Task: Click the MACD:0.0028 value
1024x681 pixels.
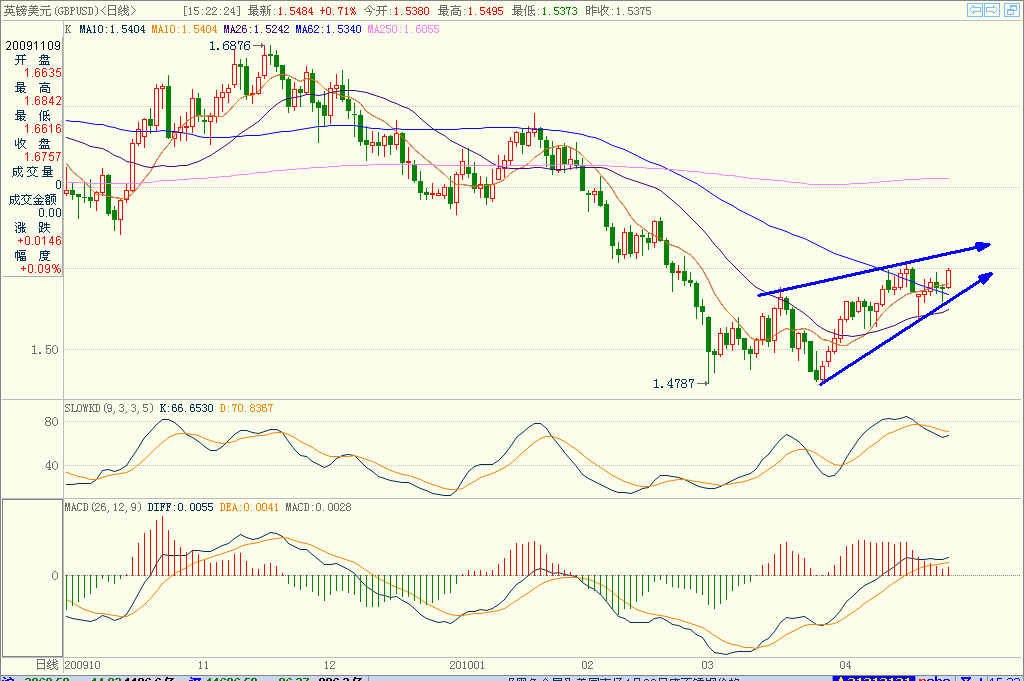Action: point(318,507)
